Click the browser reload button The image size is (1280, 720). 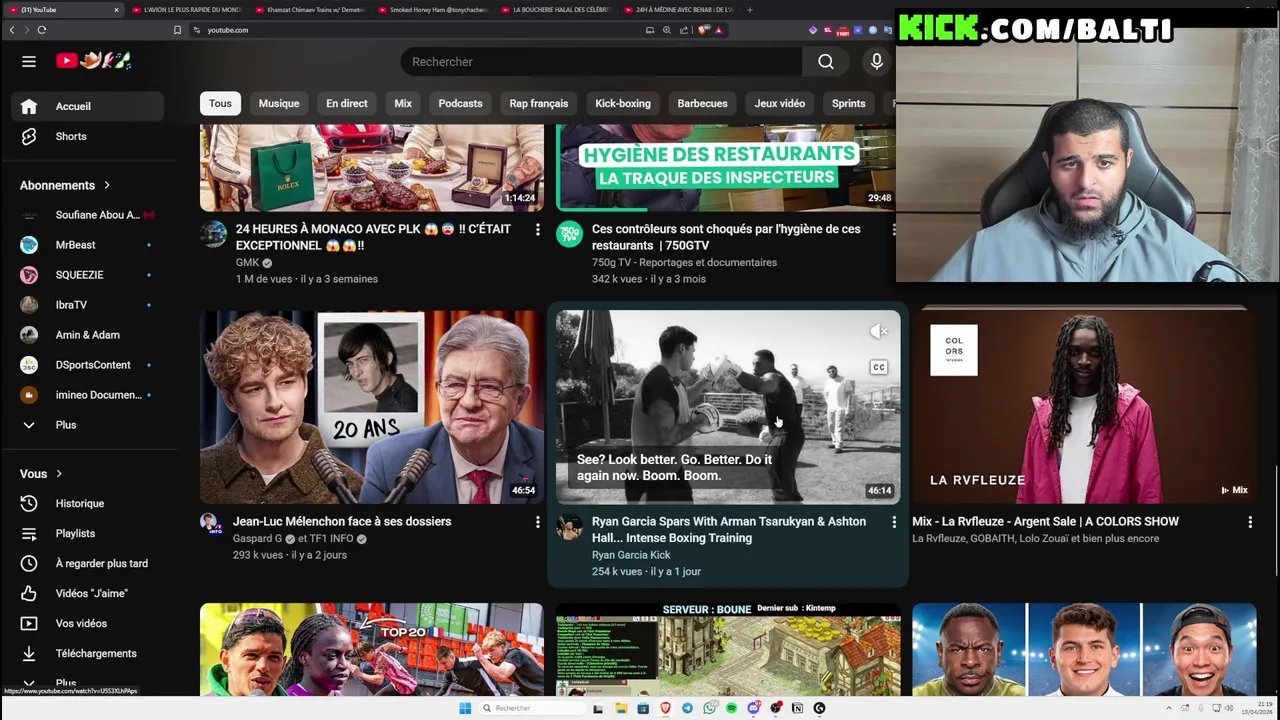click(x=42, y=30)
